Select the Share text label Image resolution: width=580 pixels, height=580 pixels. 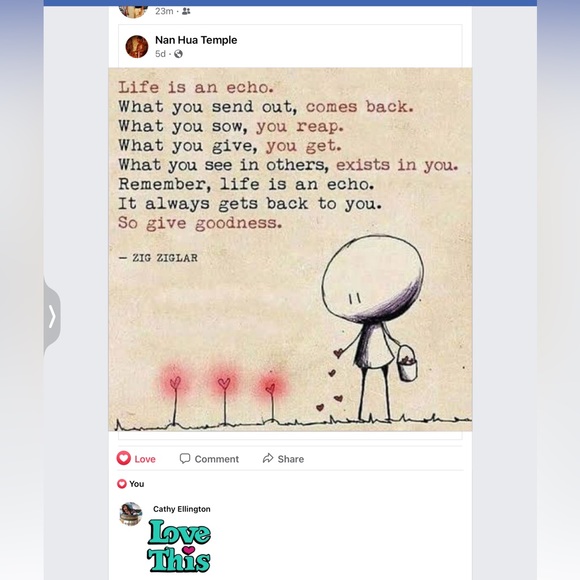point(291,459)
